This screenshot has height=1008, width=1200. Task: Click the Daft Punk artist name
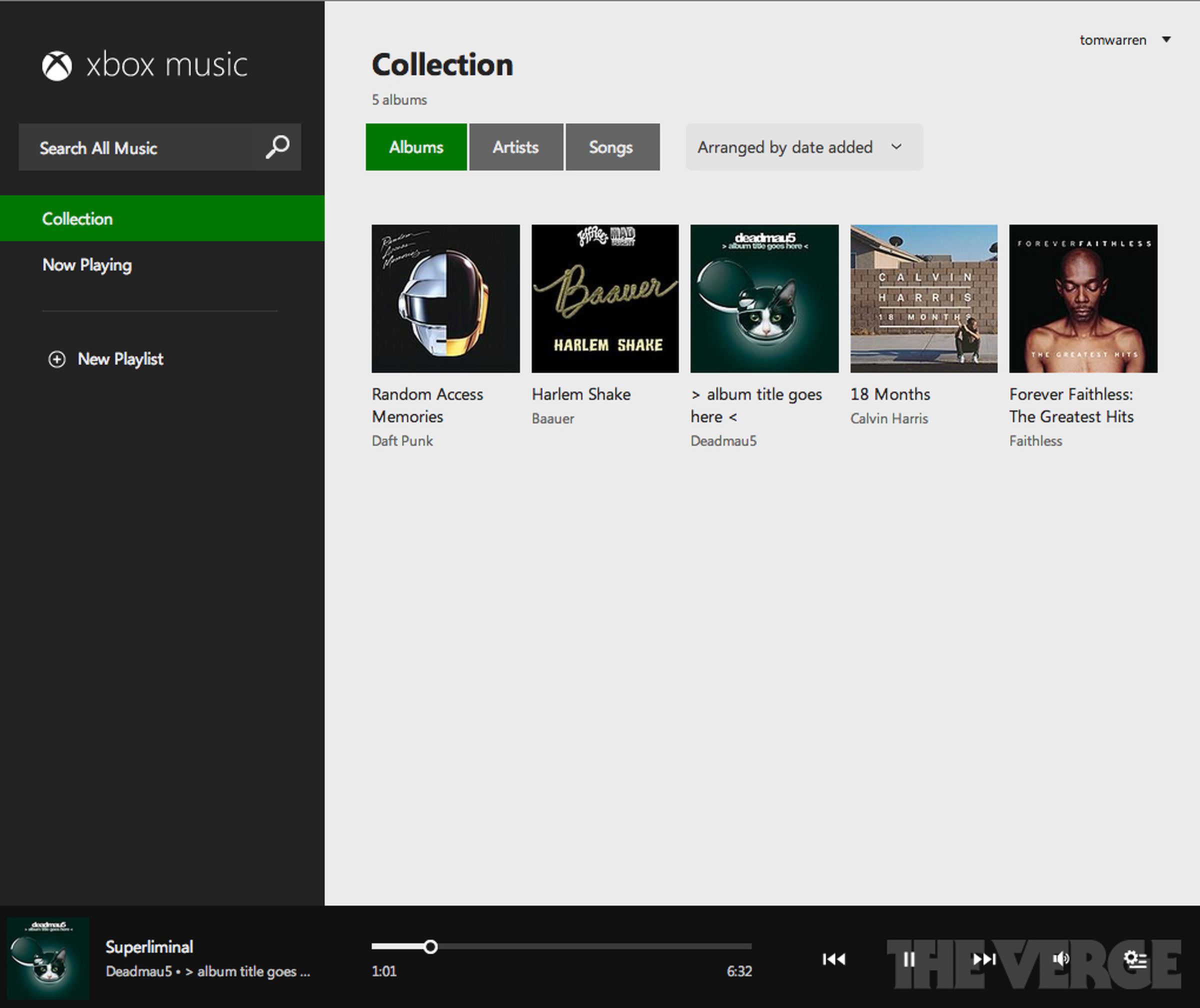[x=402, y=440]
